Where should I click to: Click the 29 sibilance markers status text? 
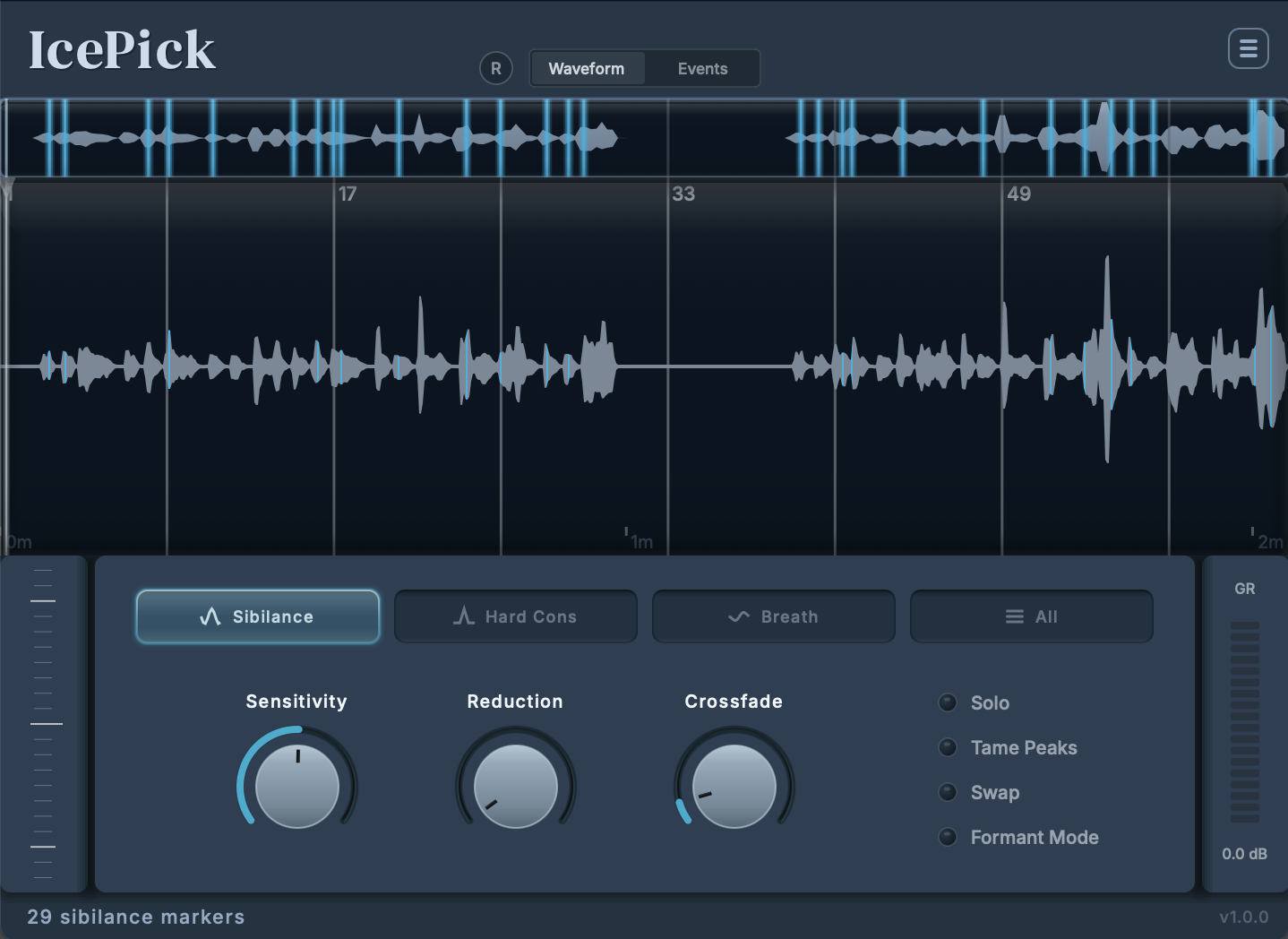click(x=136, y=917)
